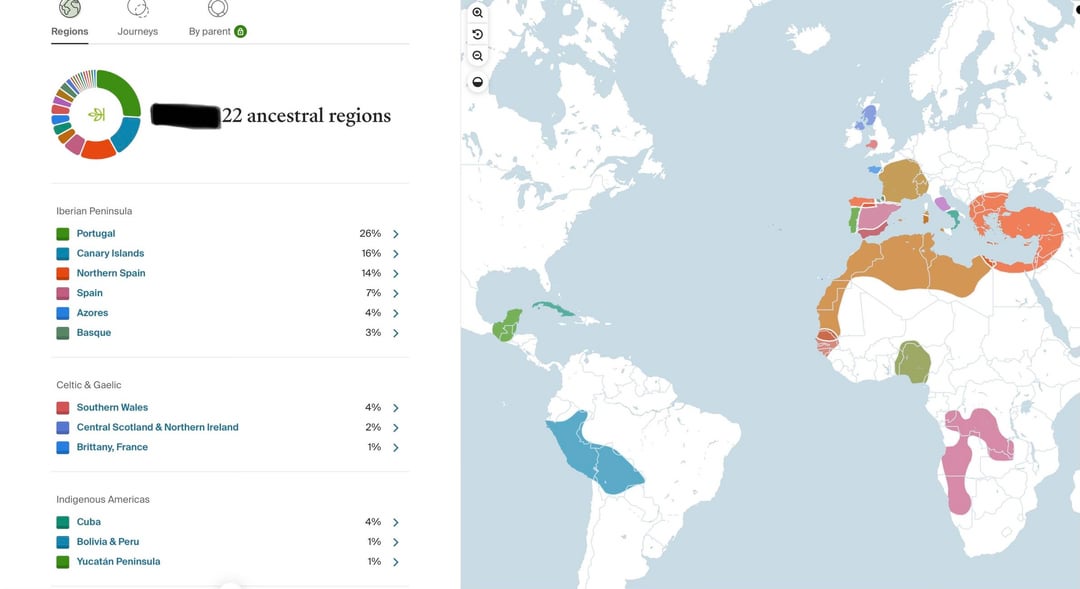Zoom in on the map
The image size is (1080, 589).
click(478, 13)
